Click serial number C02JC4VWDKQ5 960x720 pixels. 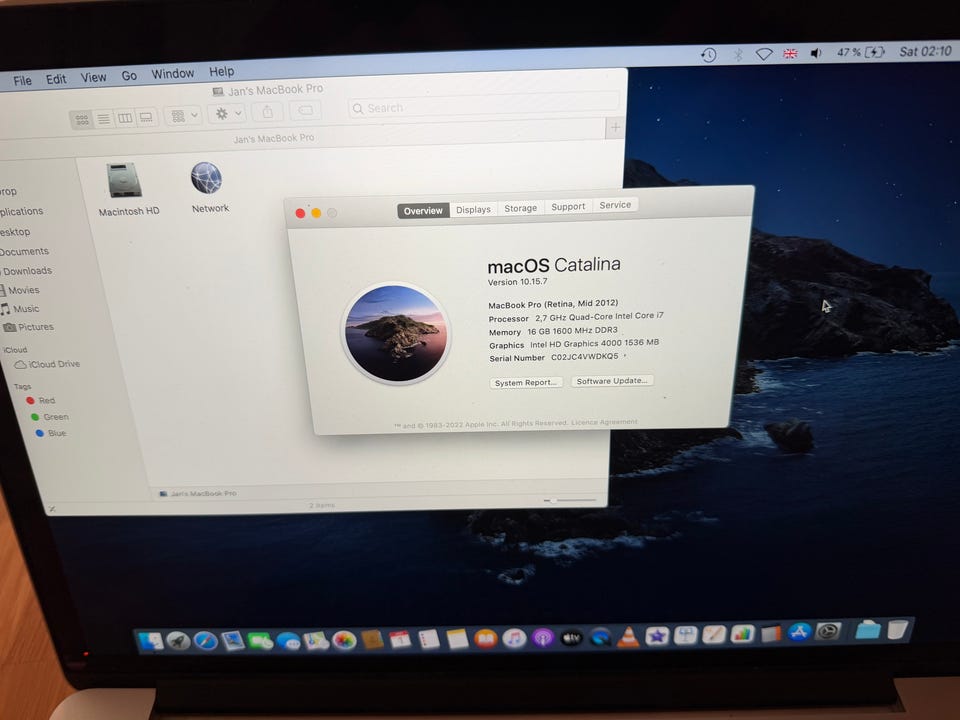click(585, 356)
